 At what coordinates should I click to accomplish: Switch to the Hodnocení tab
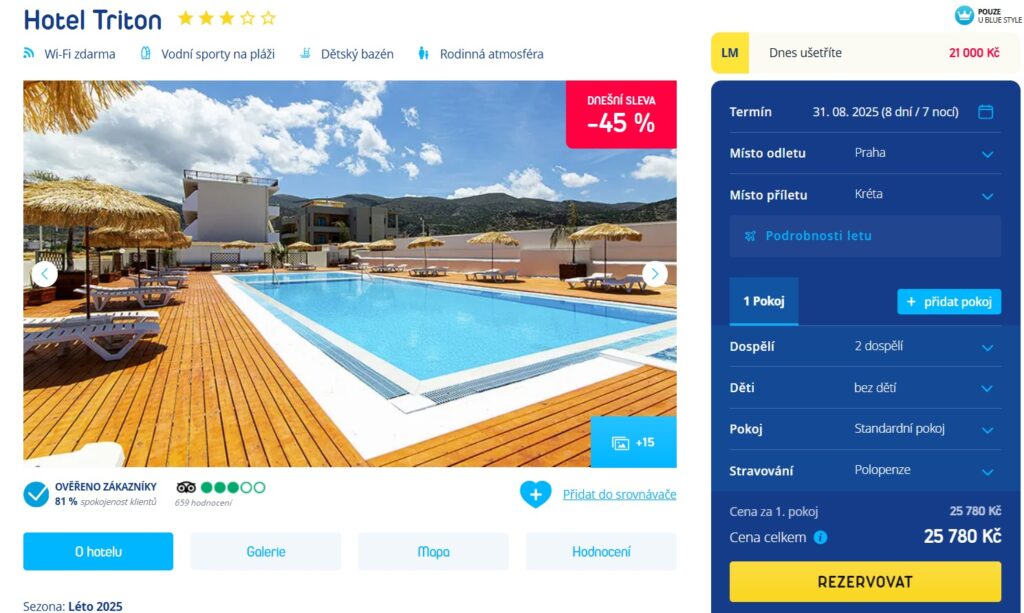(x=601, y=552)
